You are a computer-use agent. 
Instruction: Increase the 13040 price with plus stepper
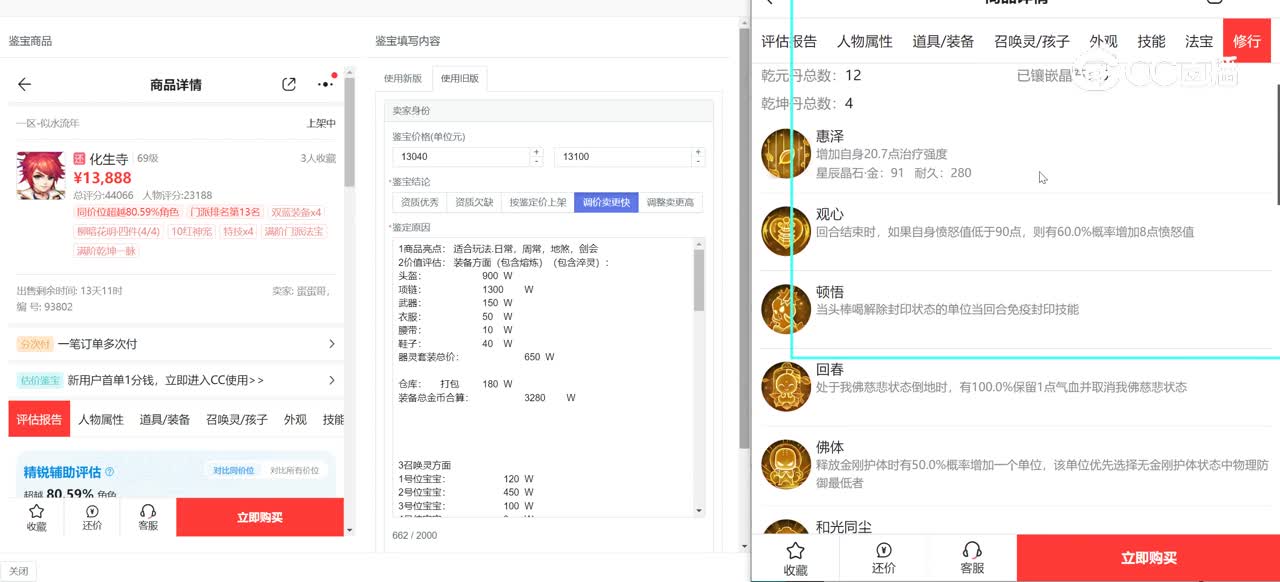[x=536, y=152]
